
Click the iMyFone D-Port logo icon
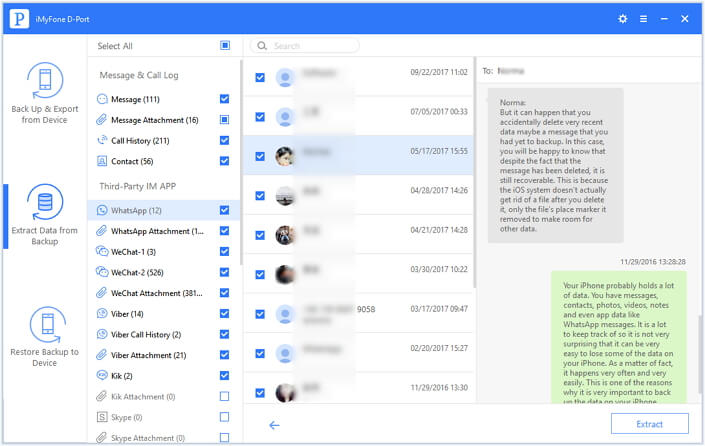(19, 19)
